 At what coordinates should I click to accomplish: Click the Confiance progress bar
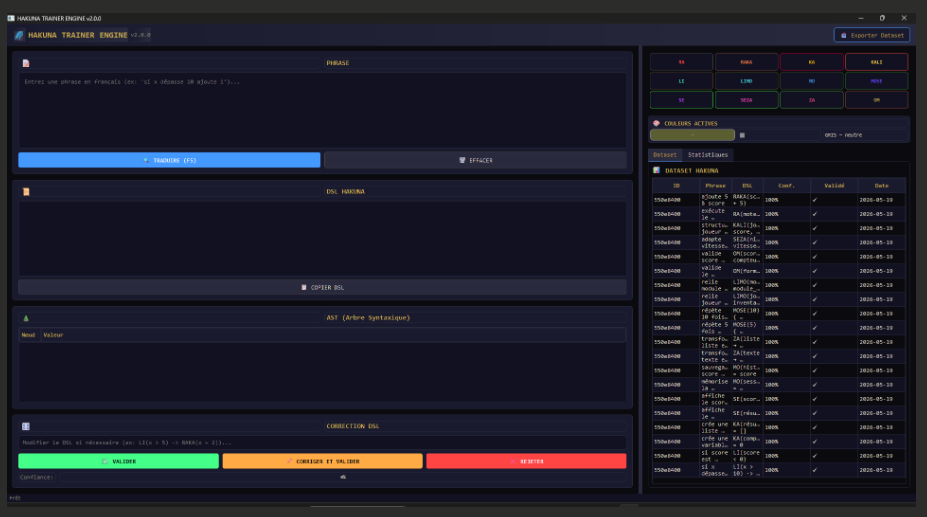coord(343,477)
